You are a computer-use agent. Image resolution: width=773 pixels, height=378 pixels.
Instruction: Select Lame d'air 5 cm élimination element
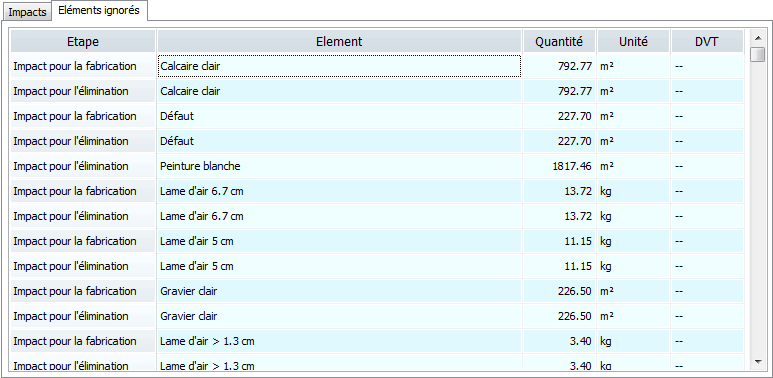[x=339, y=266]
